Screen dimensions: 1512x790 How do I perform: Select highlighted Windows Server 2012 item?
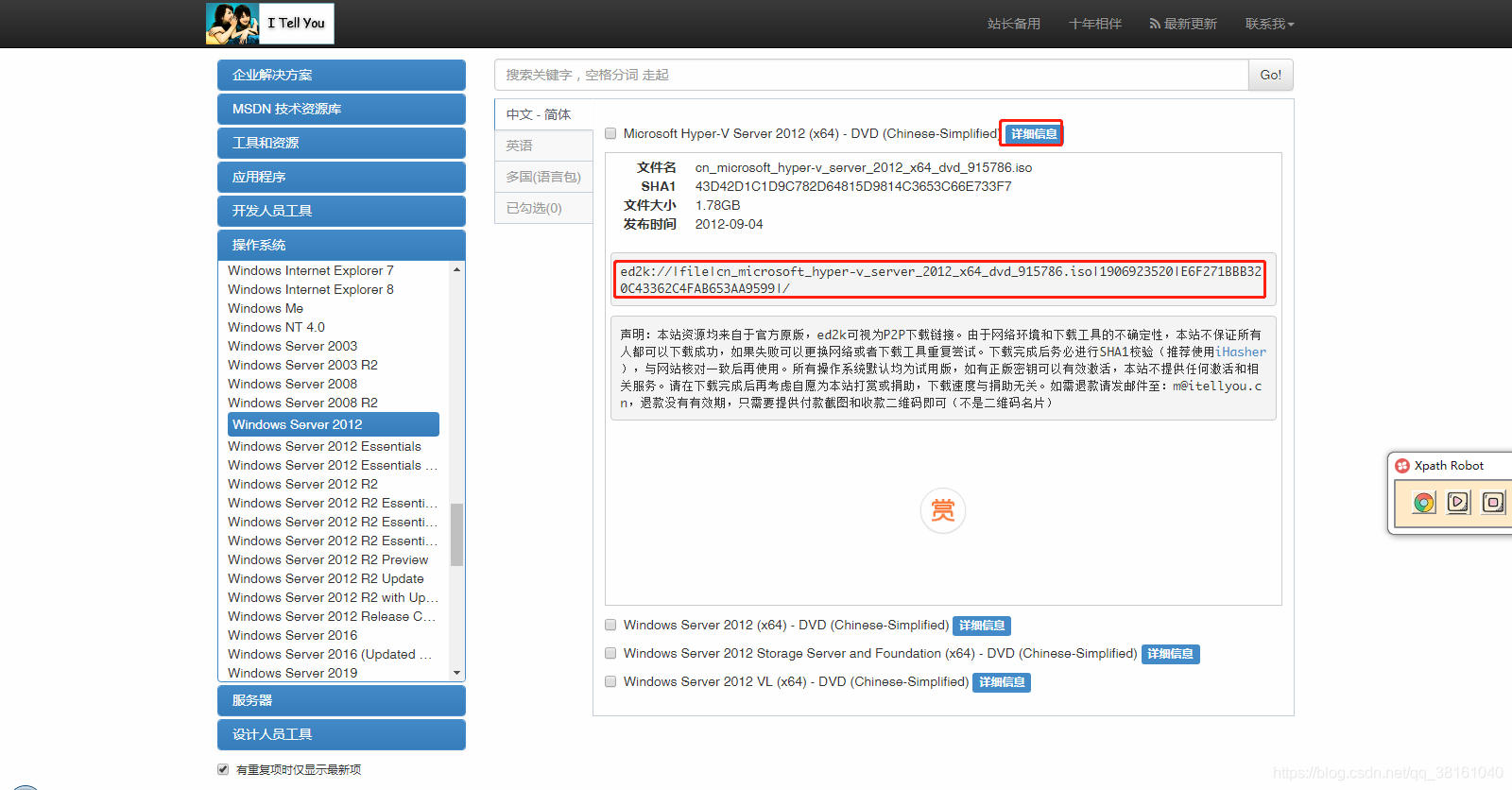click(x=334, y=424)
